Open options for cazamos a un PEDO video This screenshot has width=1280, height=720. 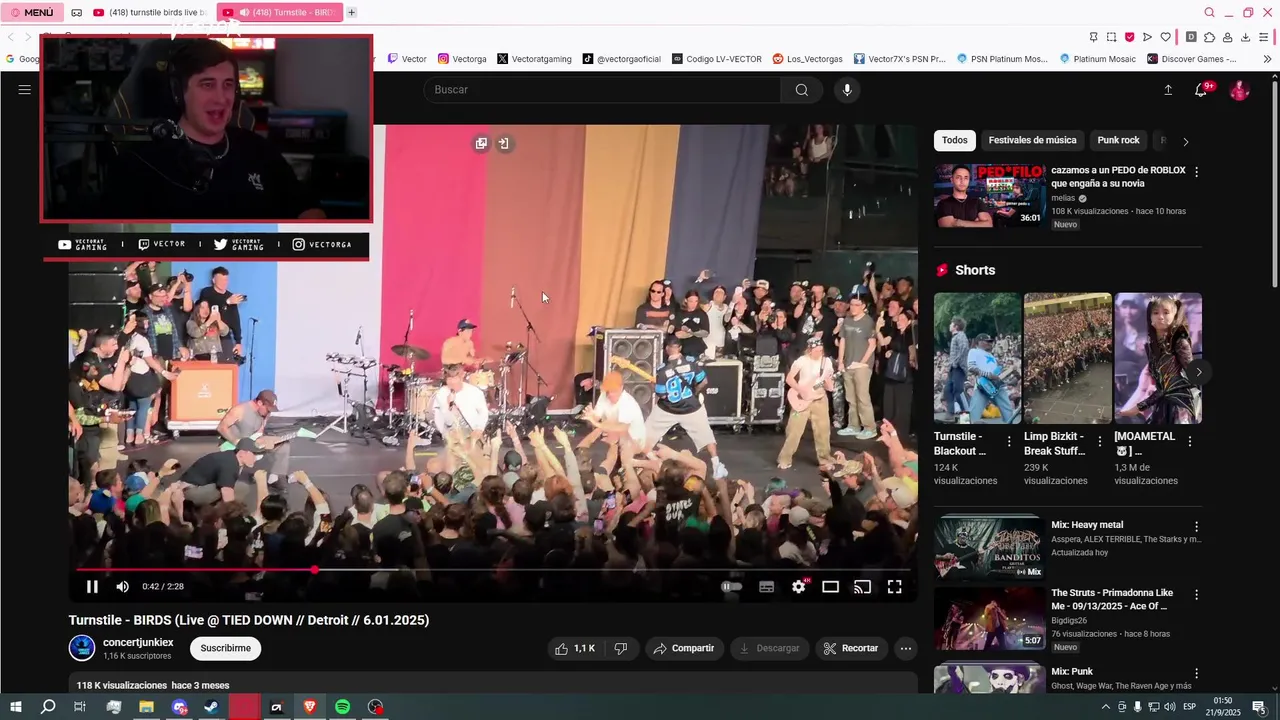pos(1196,172)
